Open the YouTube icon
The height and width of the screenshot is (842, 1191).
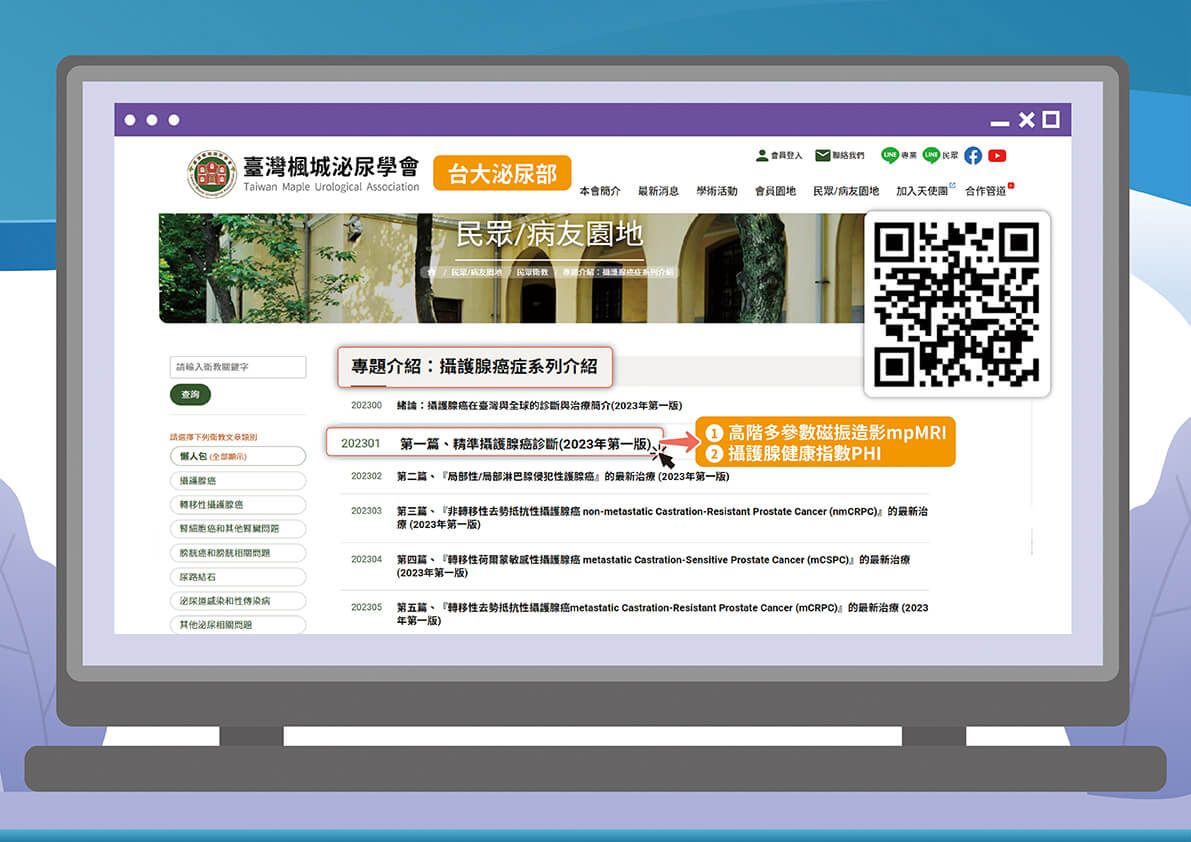click(x=997, y=156)
